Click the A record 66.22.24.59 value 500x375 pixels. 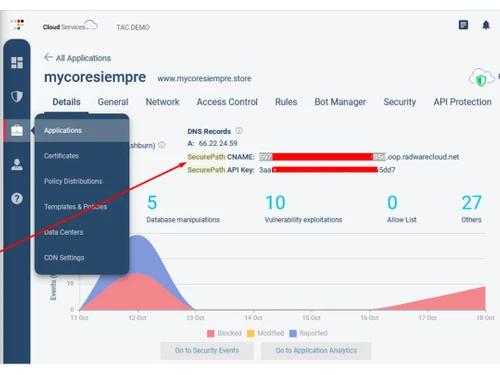point(218,143)
